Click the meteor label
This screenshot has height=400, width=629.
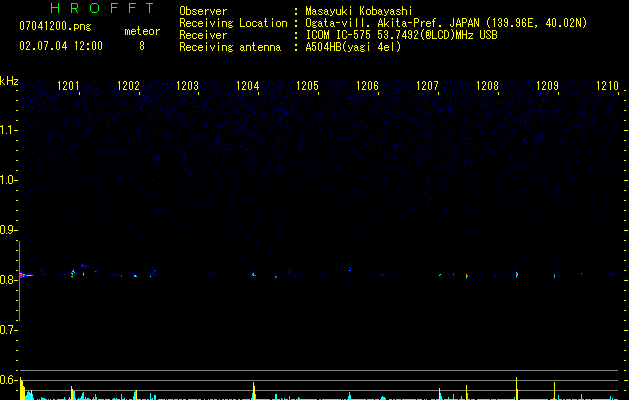coord(142,31)
